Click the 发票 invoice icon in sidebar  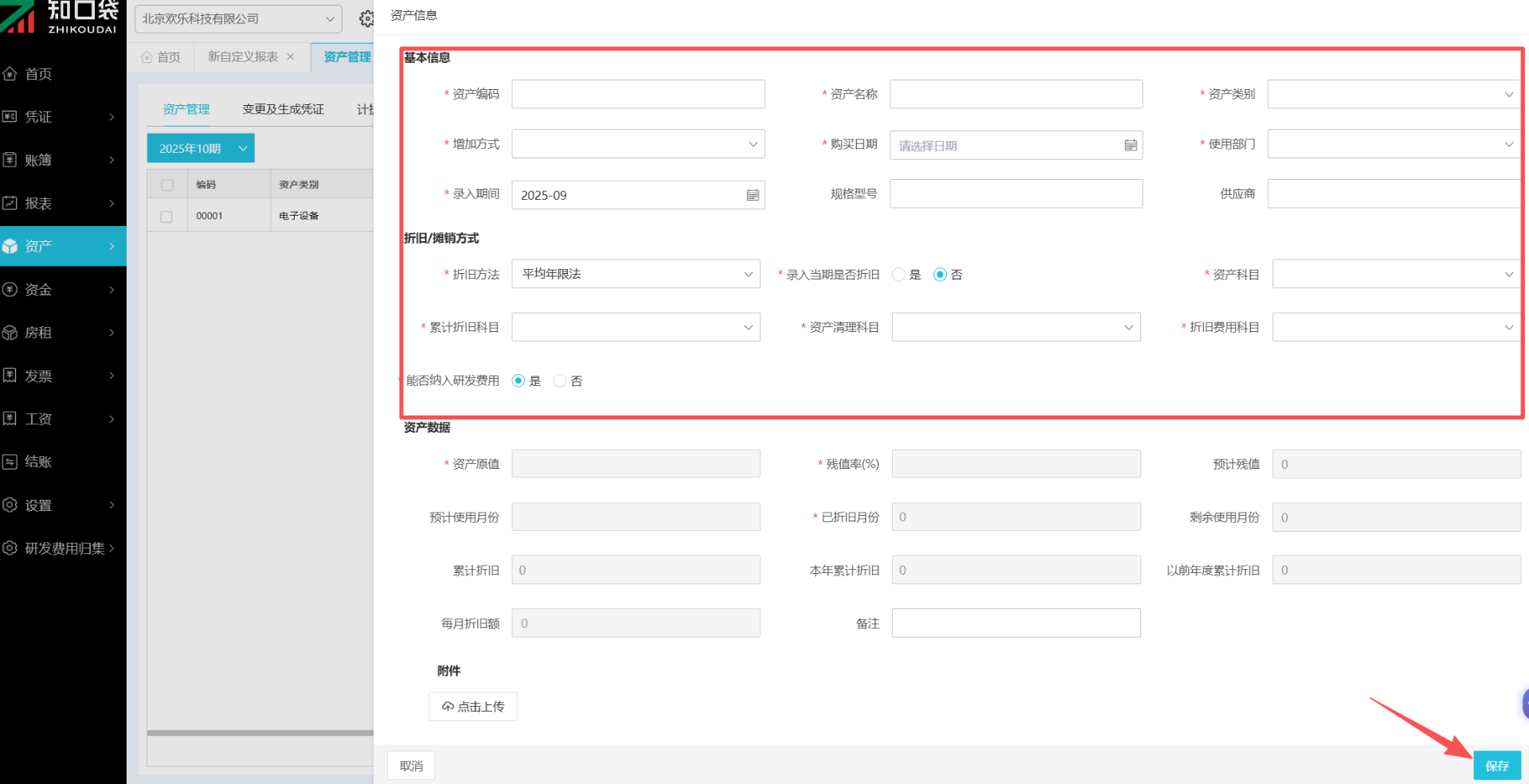click(x=10, y=376)
